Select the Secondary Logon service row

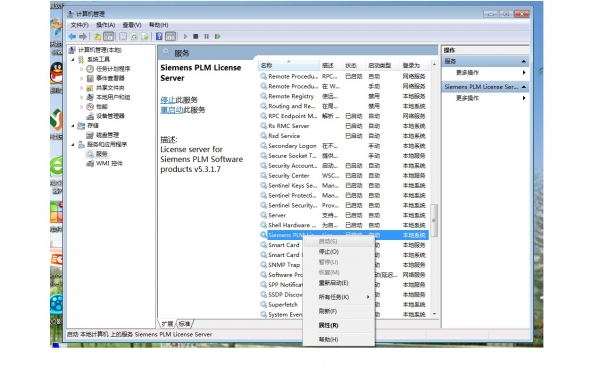coord(344,146)
